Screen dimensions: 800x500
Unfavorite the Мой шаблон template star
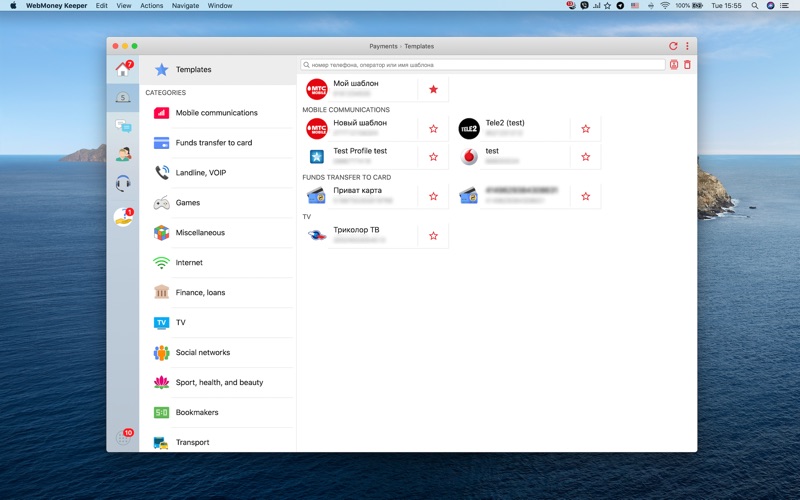433,89
